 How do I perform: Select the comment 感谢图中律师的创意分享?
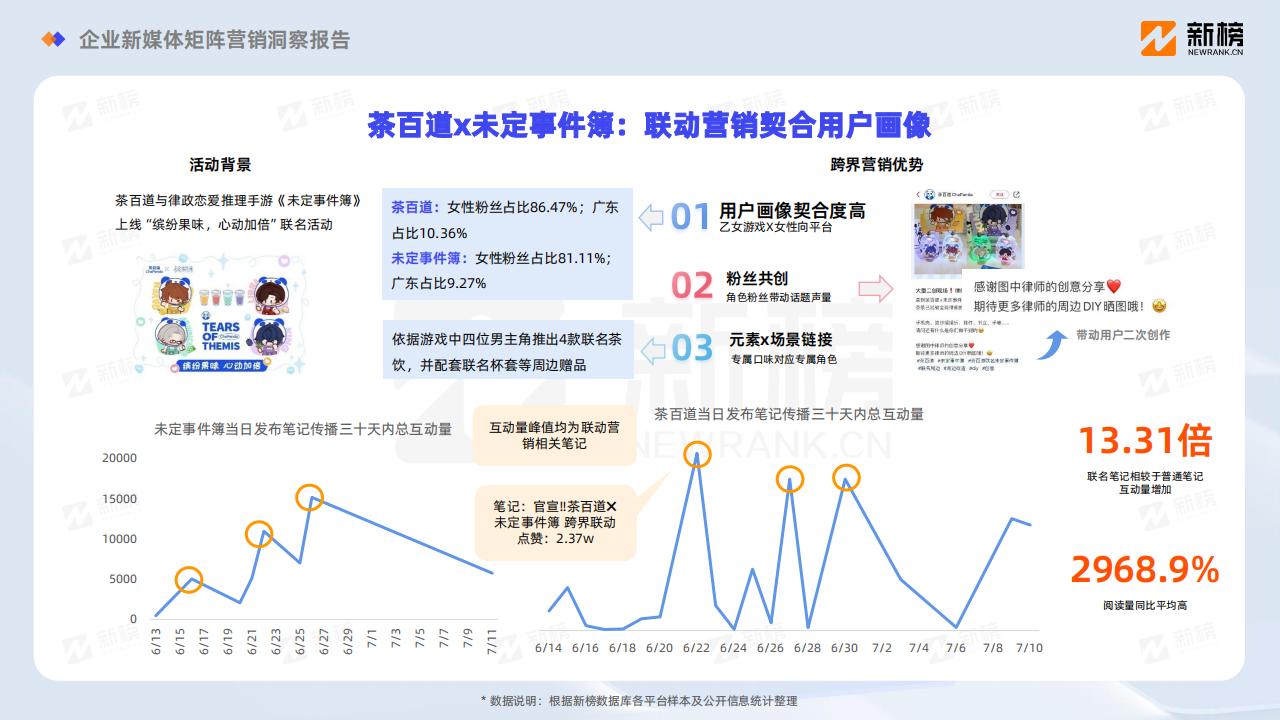(x=1047, y=286)
